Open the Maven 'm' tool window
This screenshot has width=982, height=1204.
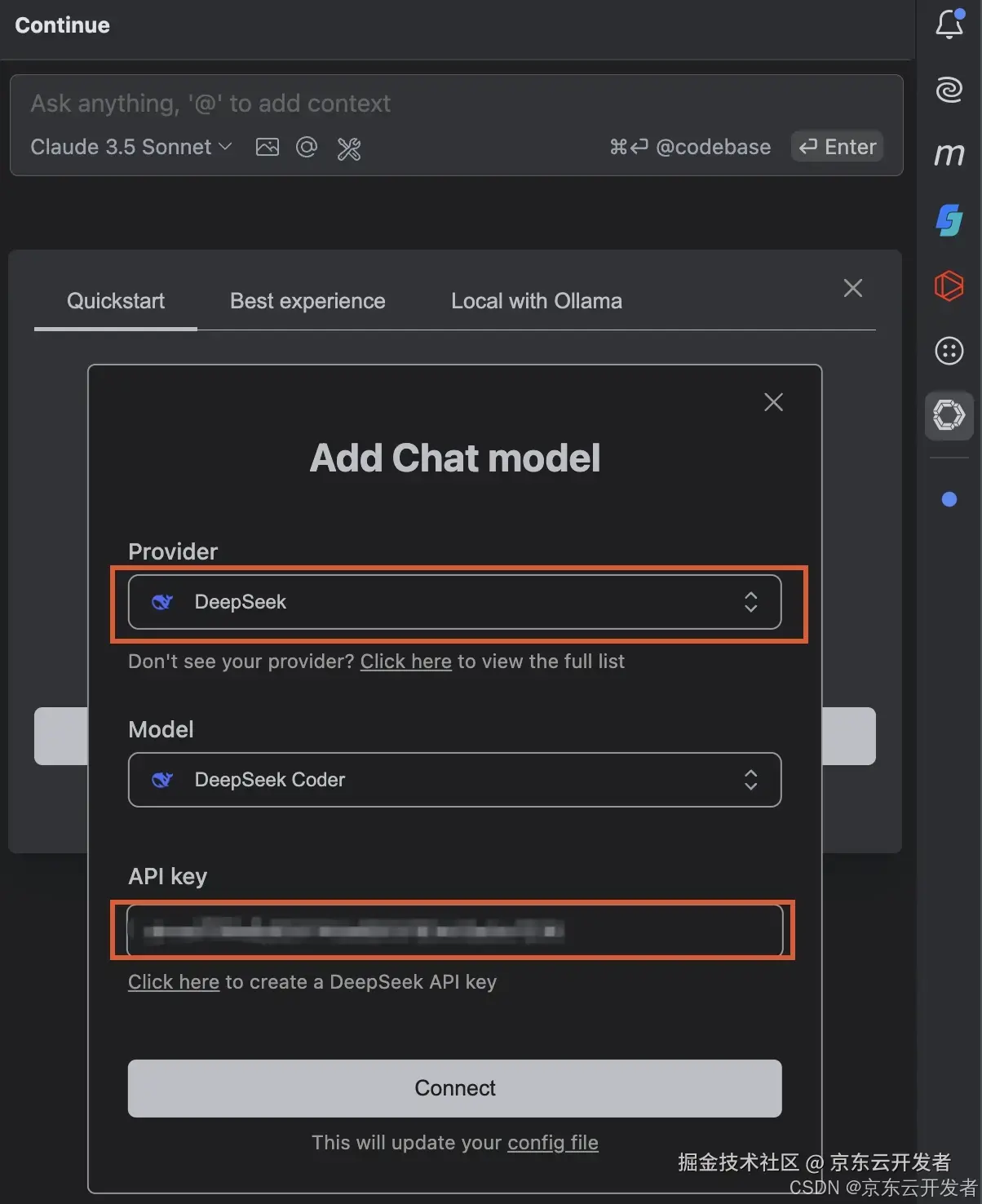(949, 154)
